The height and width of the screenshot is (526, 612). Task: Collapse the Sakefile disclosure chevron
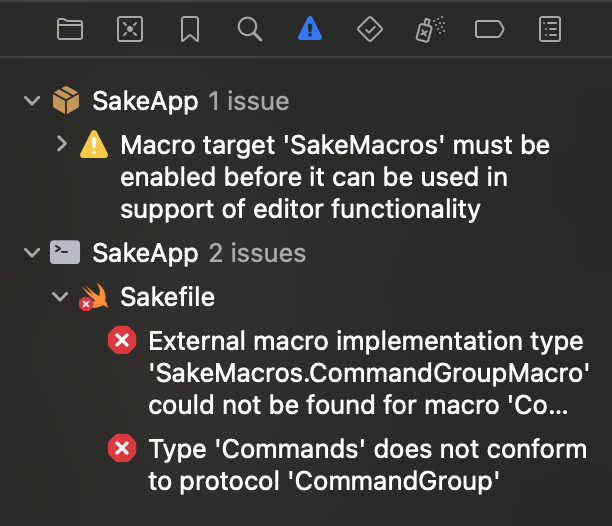[x=62, y=297]
